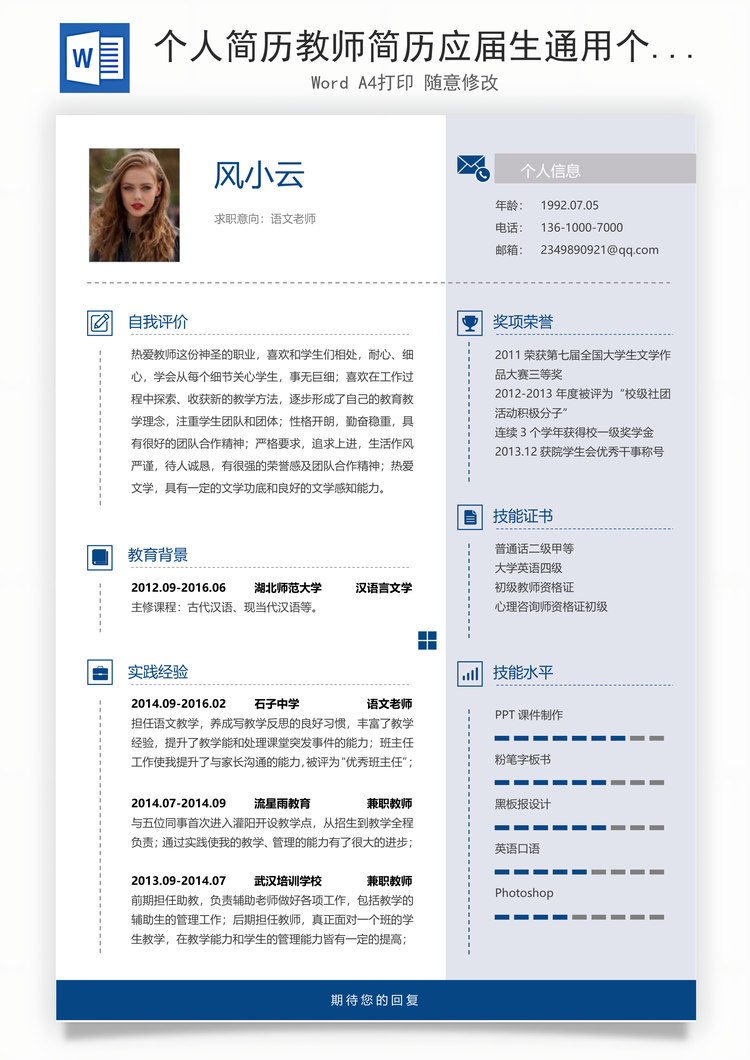
Task: Click the 英语口语 skill bar
Action: click(x=579, y=872)
